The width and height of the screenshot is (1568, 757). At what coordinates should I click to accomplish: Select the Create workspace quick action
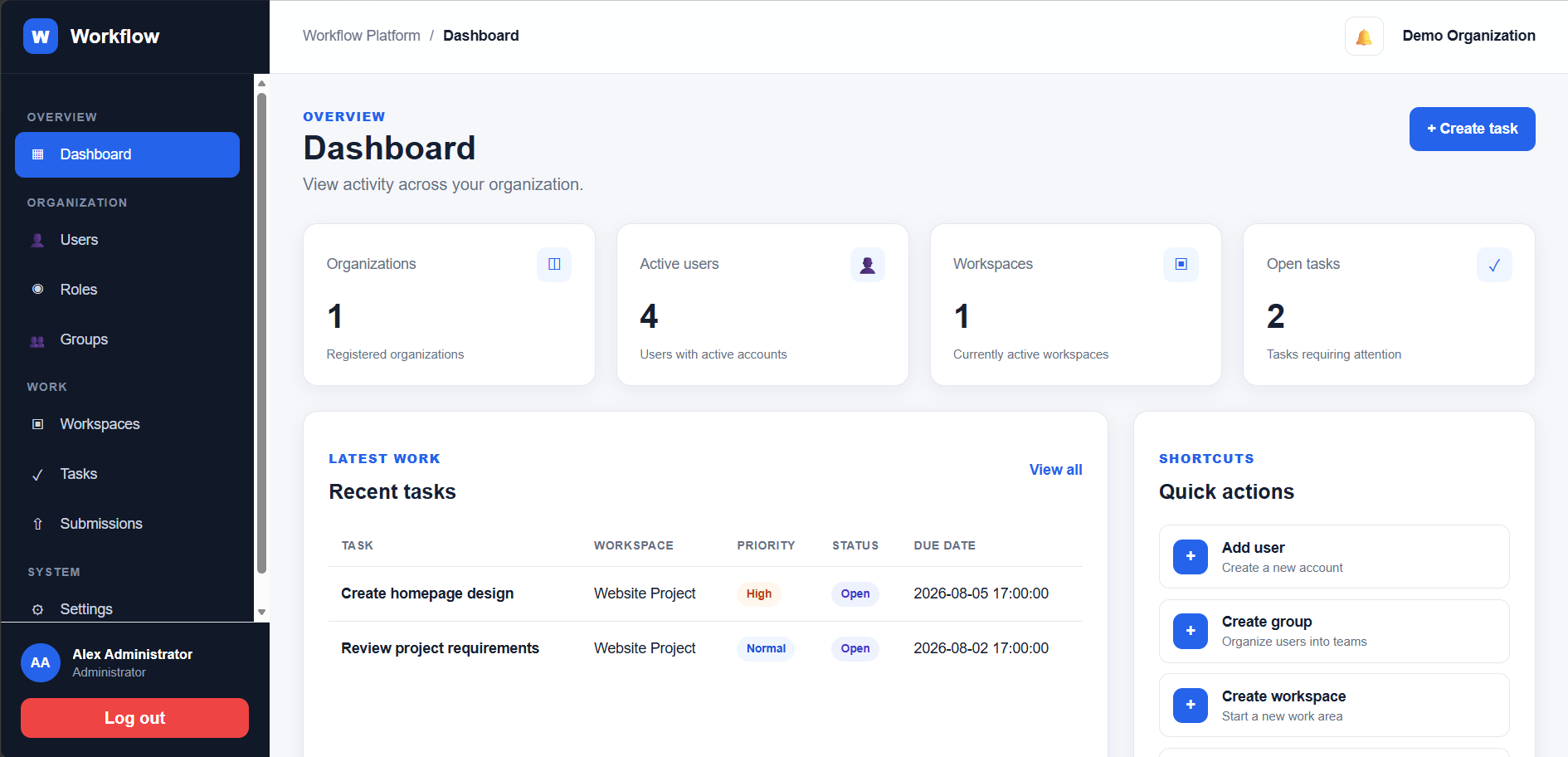coord(1334,706)
